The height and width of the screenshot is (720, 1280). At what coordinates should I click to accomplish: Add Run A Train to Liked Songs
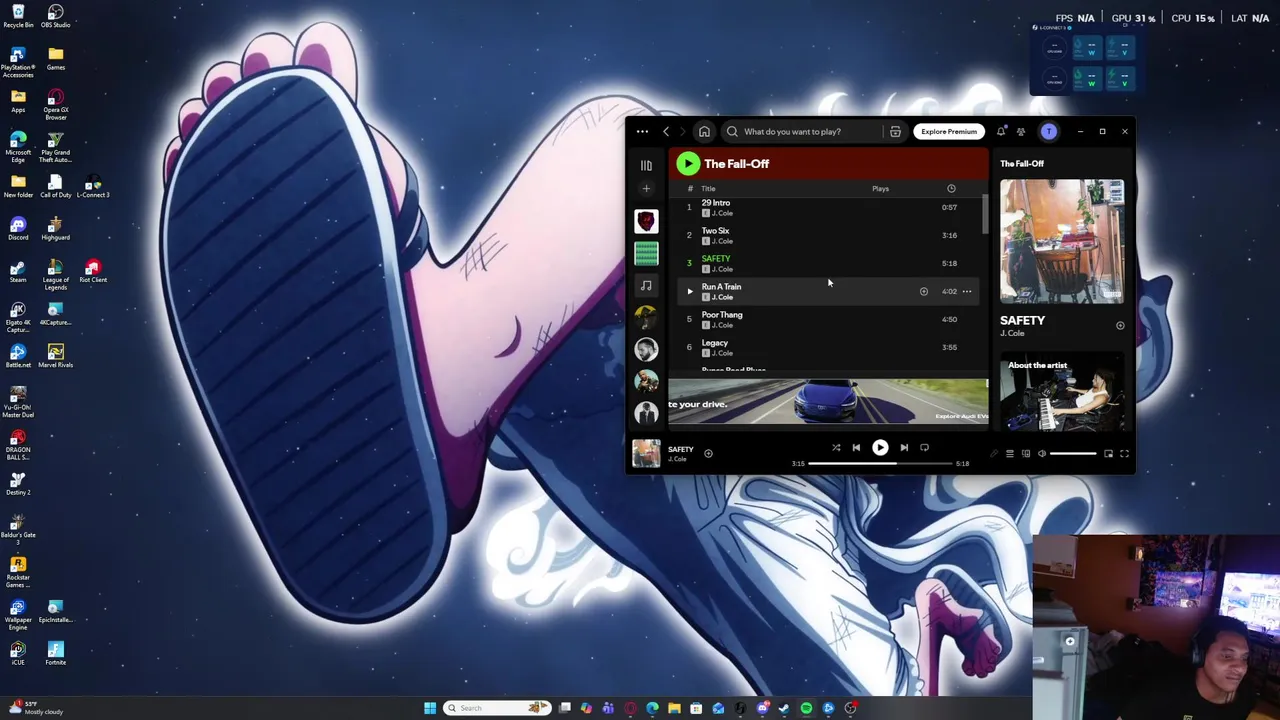[924, 291]
